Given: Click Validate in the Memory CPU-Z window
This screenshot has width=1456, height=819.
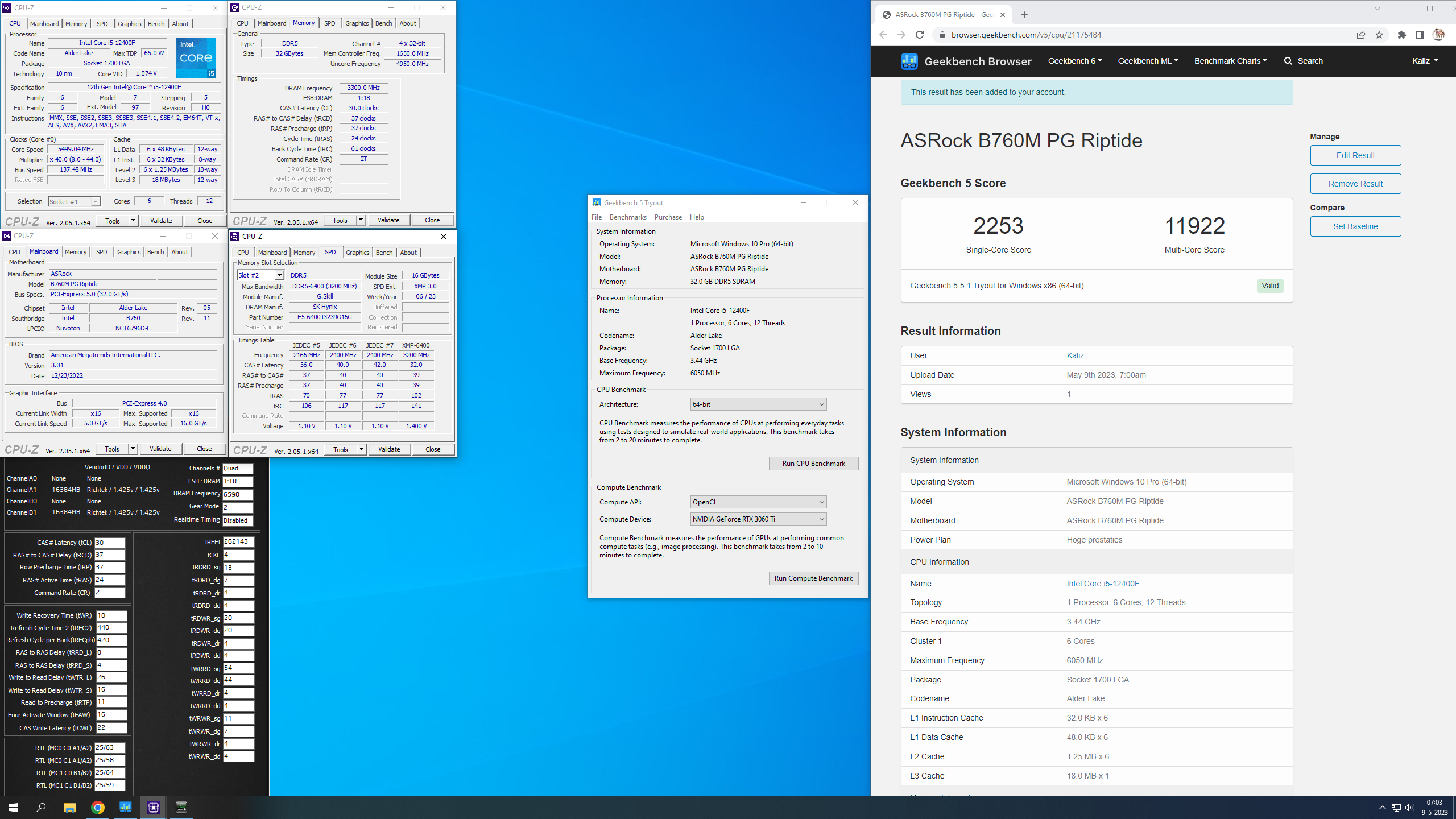Looking at the screenshot, I should tap(388, 220).
